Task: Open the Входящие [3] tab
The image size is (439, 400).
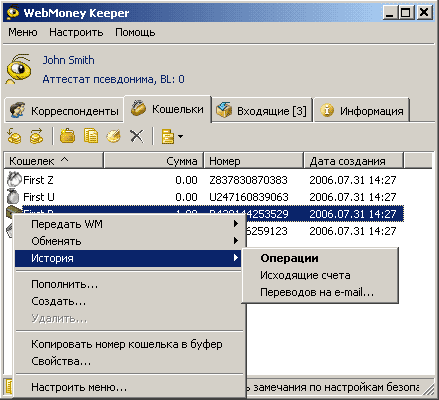Action: coord(262,110)
